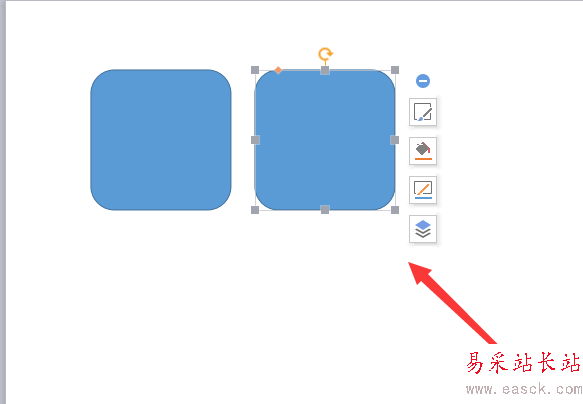
Task: Open the layer stacking order icon
Action: pyautogui.click(x=423, y=229)
